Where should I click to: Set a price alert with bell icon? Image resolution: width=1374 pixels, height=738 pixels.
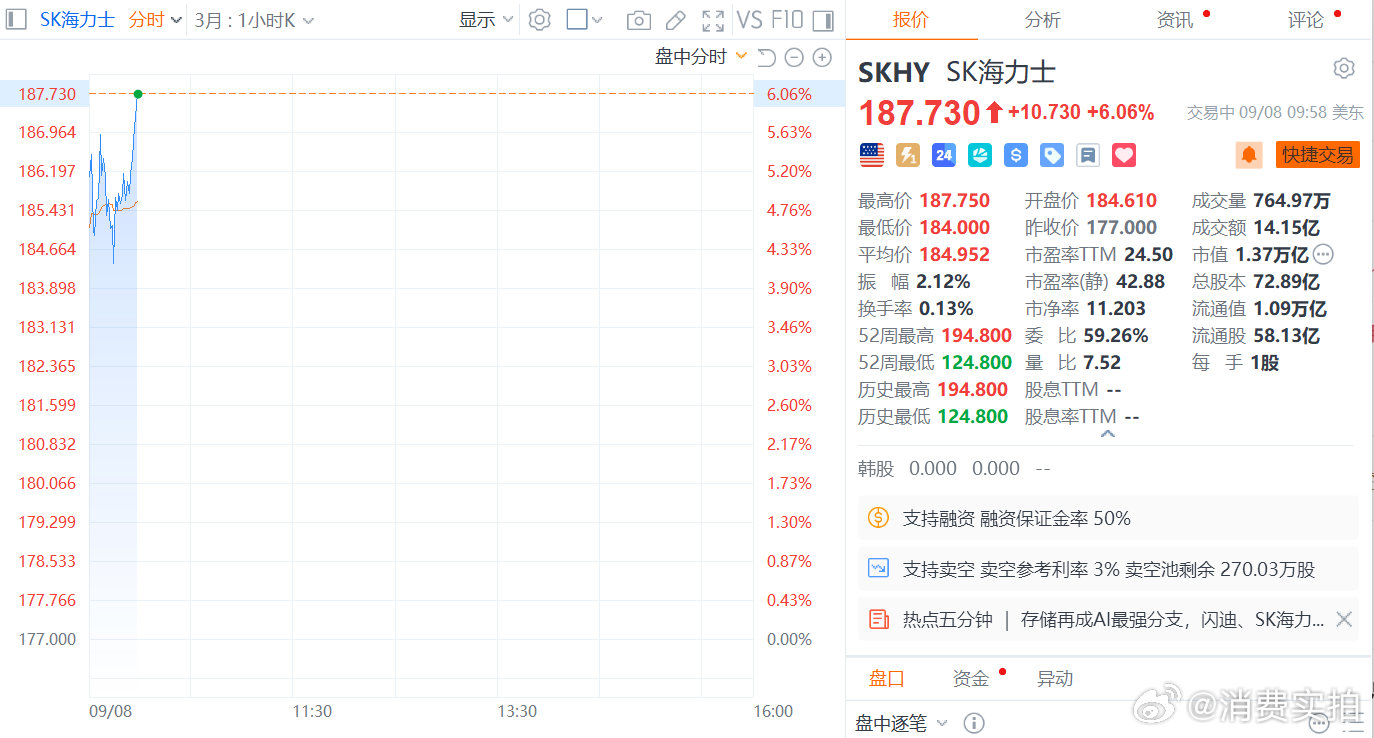tap(1249, 155)
